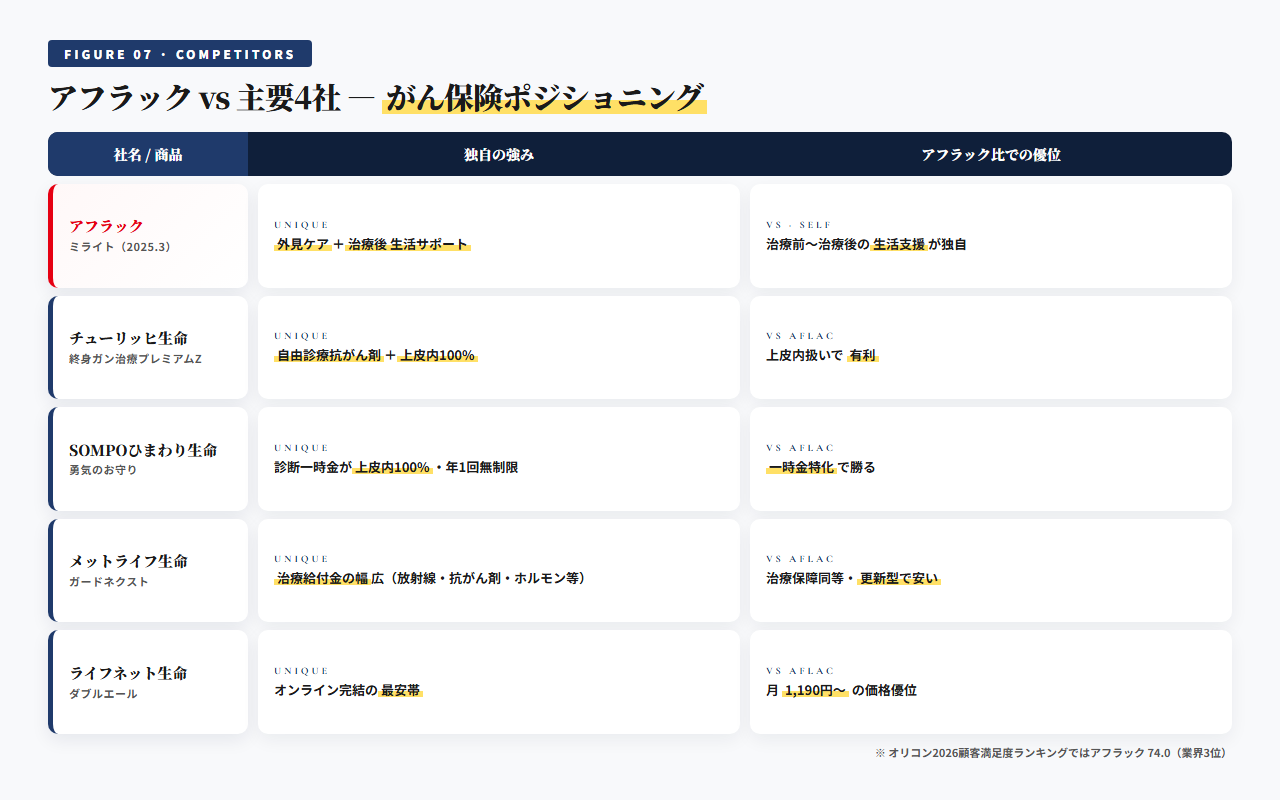Click the メットライフ生命 ガードネクスト card

tap(147, 570)
